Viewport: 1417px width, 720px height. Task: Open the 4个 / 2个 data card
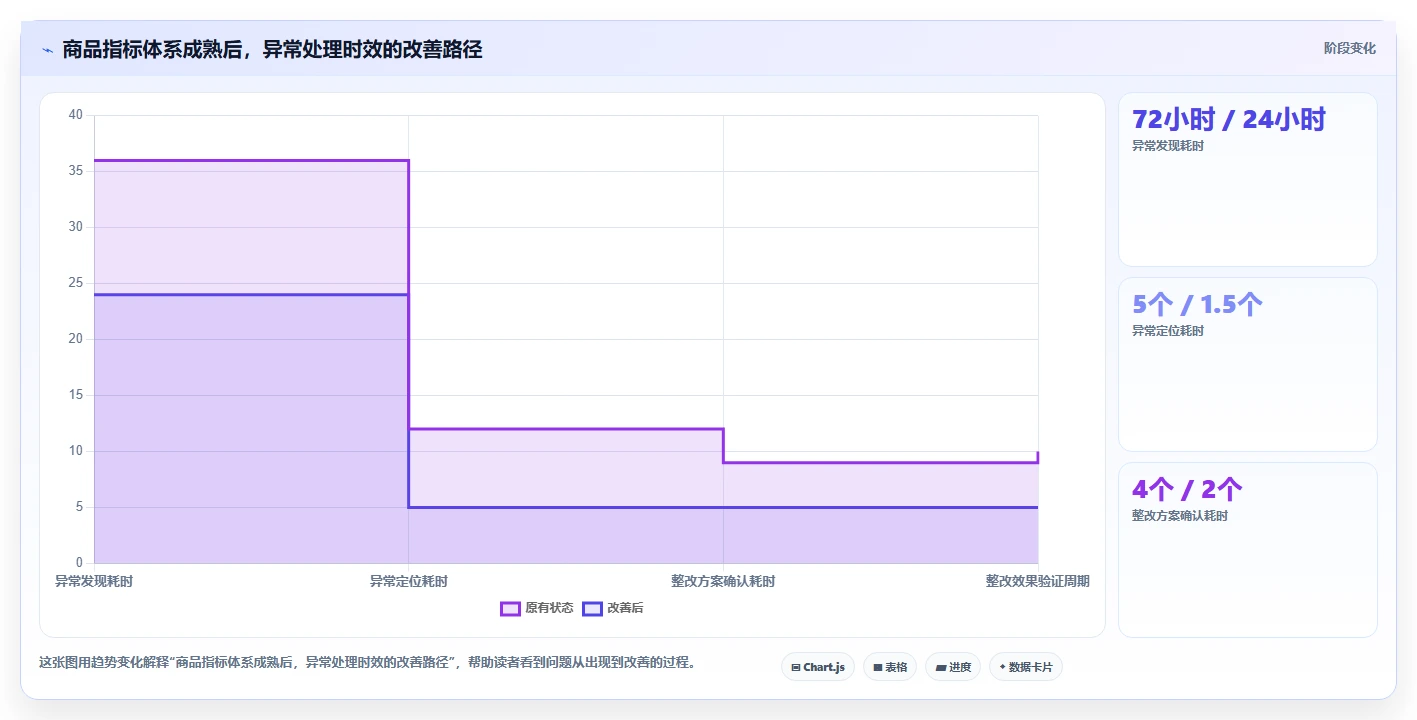1248,549
